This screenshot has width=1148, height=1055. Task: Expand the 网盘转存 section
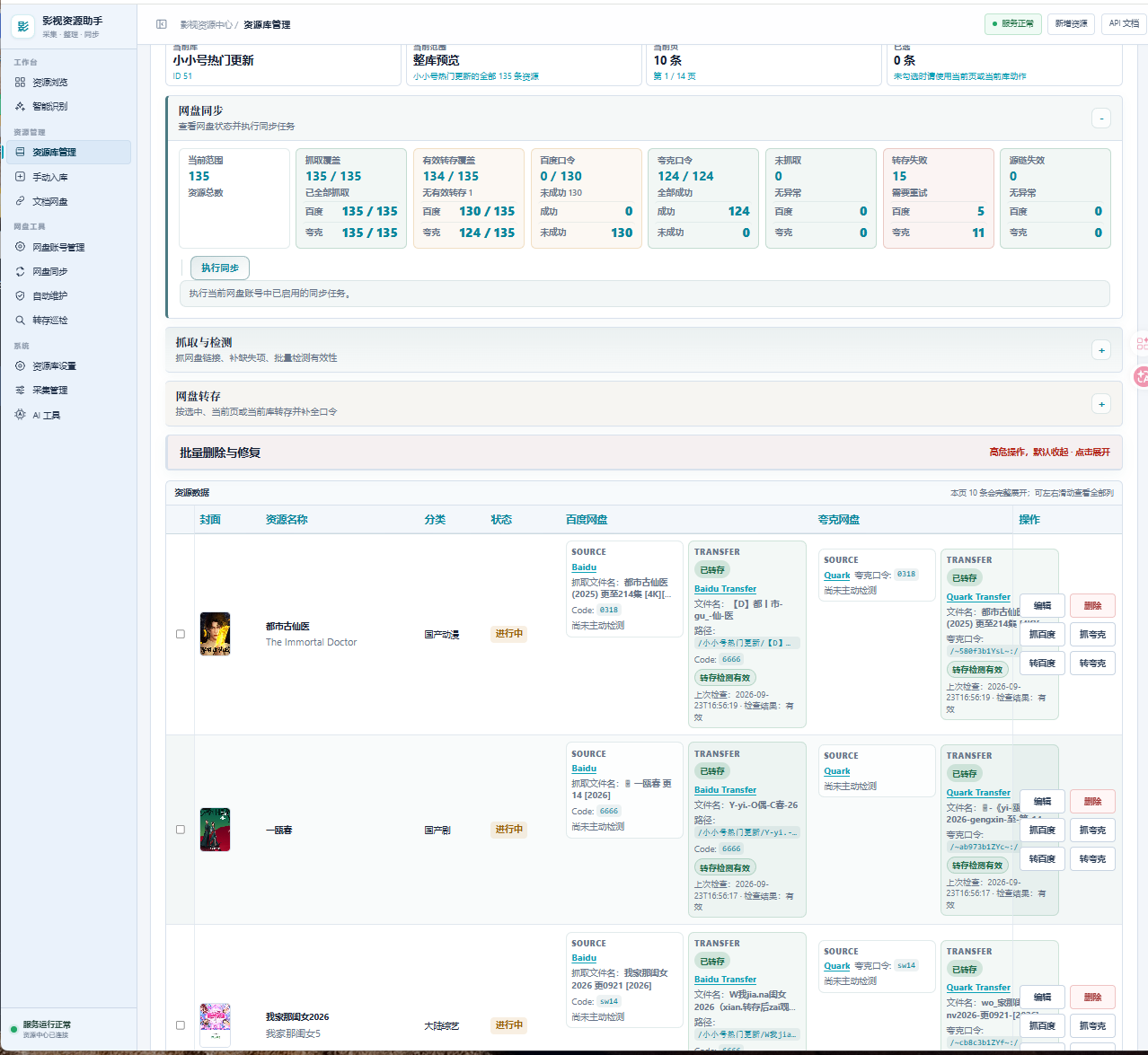point(1101,404)
